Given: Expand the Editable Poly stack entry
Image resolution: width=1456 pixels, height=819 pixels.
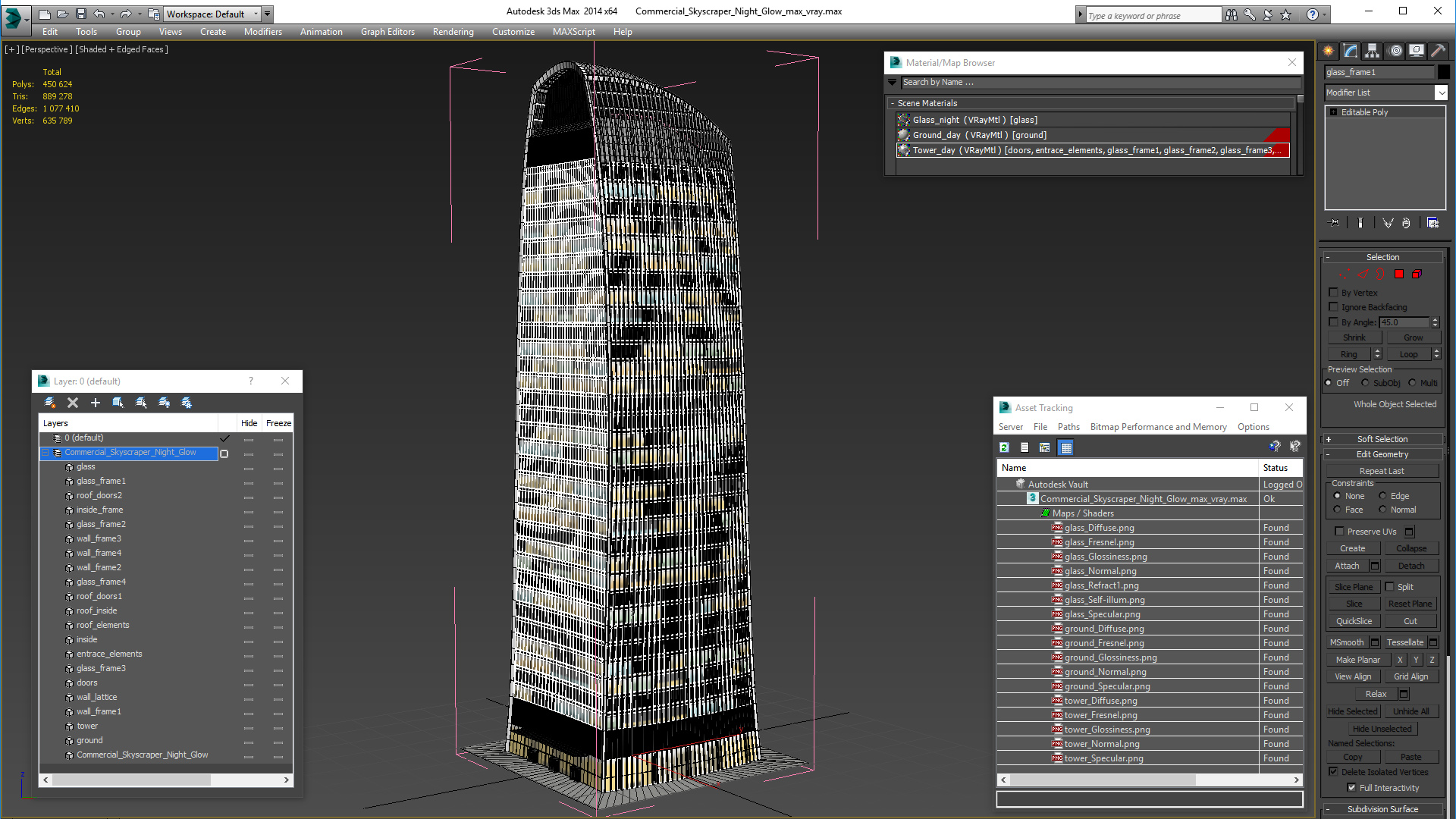Looking at the screenshot, I should (x=1334, y=112).
